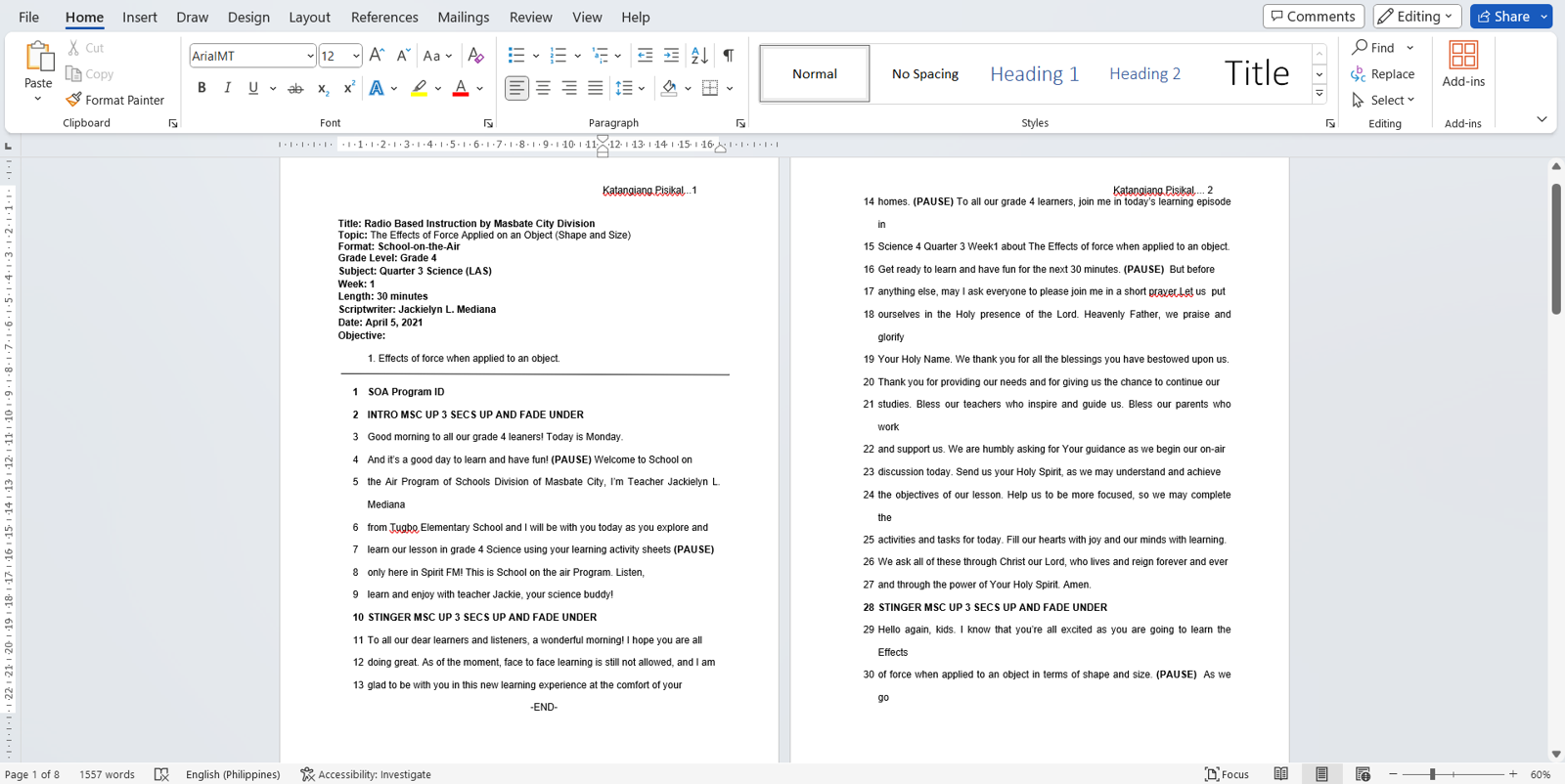
Task: Switch to the Design tab
Action: [x=248, y=17]
